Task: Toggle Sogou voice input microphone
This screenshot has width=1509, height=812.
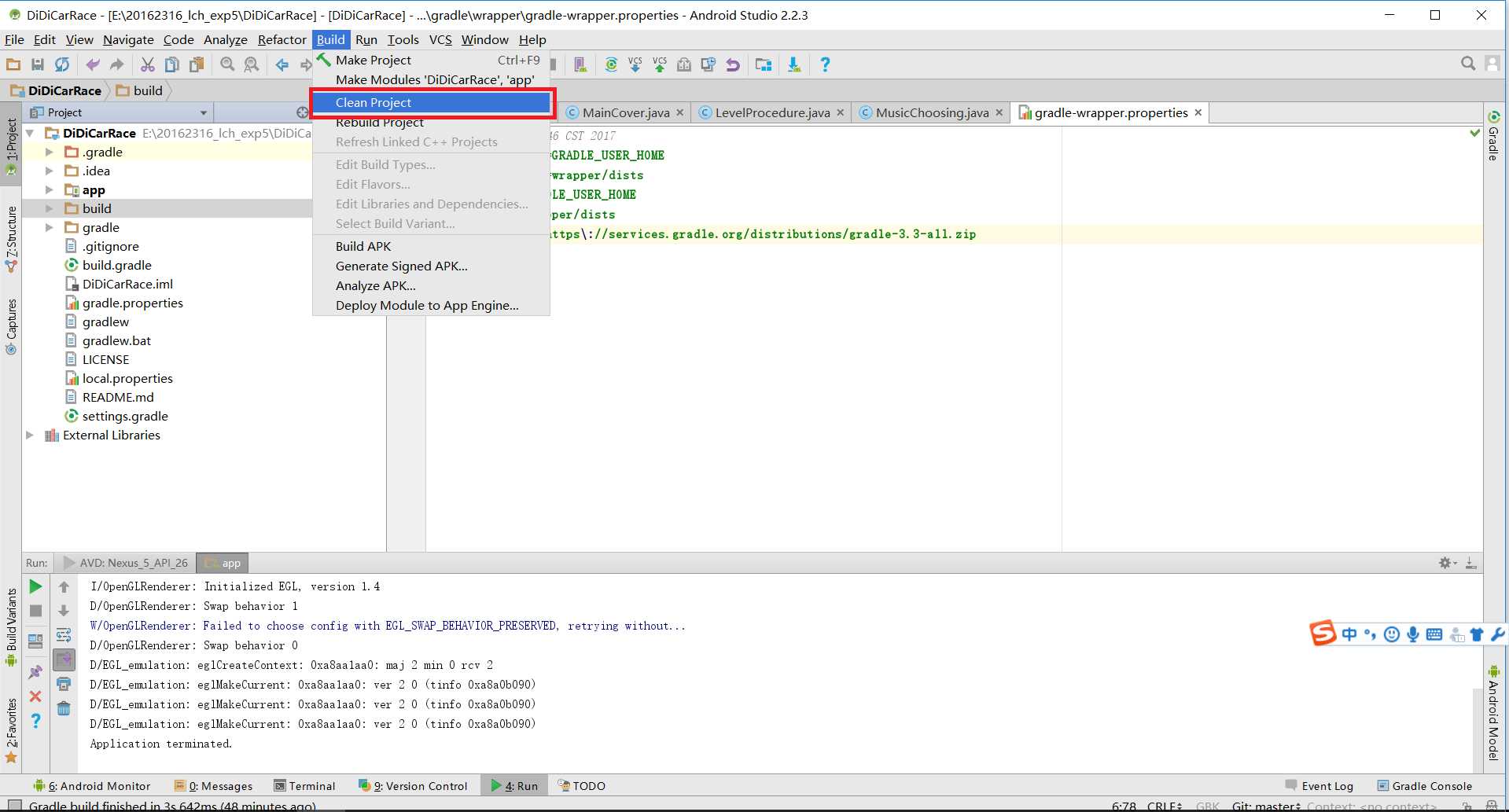Action: pyautogui.click(x=1413, y=634)
